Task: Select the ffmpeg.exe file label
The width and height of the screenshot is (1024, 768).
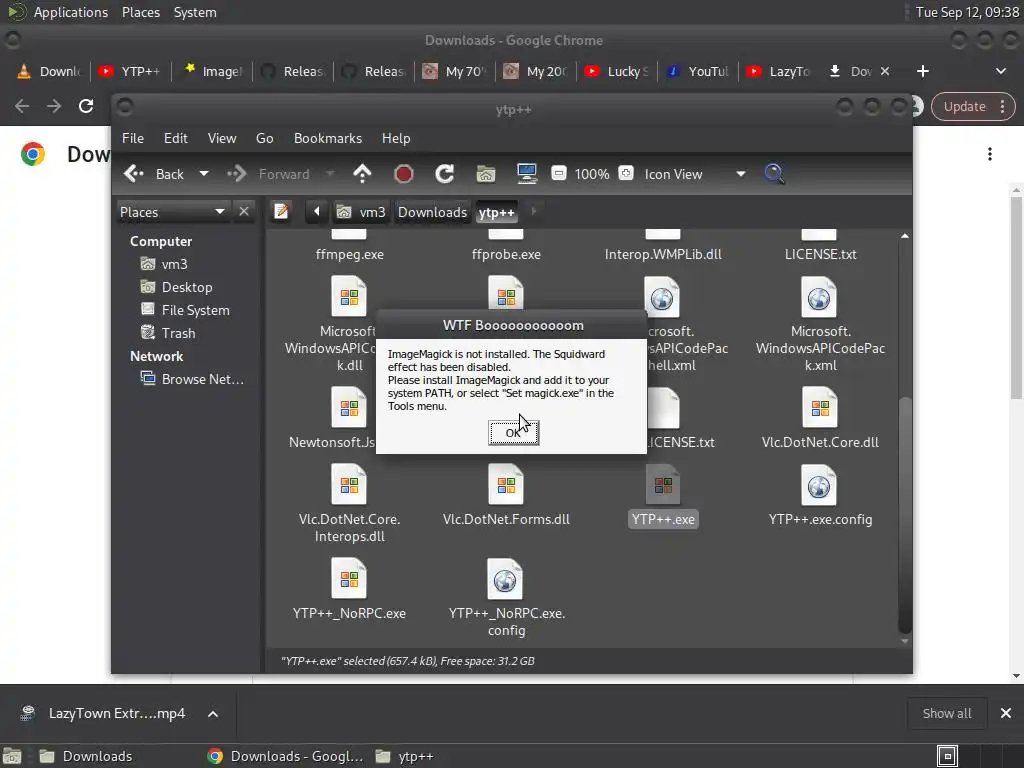Action: tap(349, 254)
